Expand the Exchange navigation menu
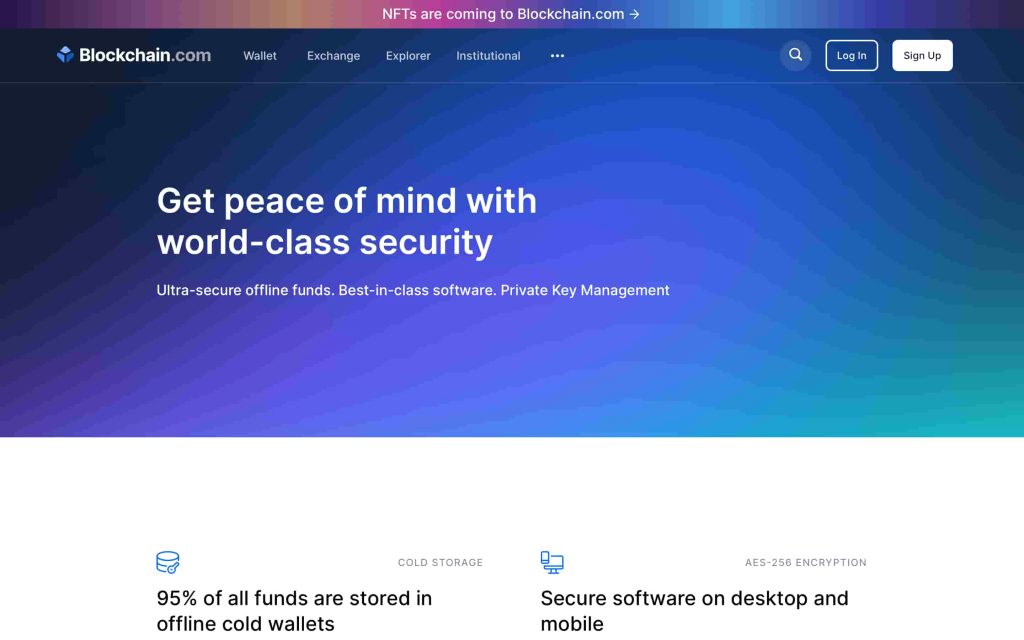 point(333,56)
